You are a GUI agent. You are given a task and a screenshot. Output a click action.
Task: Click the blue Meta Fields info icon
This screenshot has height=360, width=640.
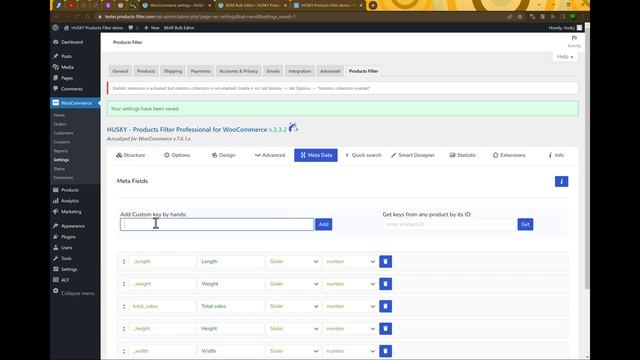(x=561, y=181)
